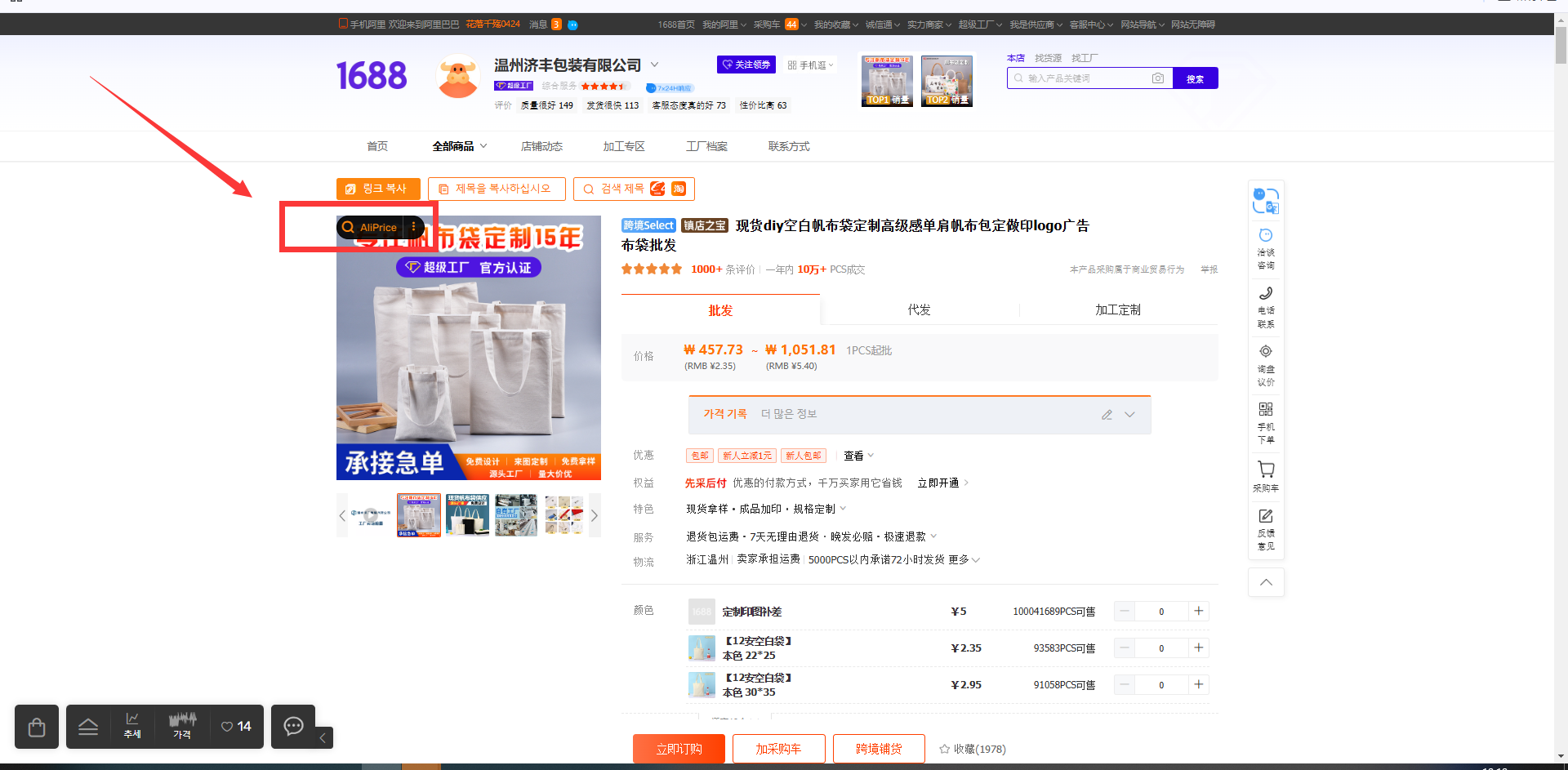Collapse the floating toolbar arrow
This screenshot has height=770, width=1568.
pyautogui.click(x=323, y=738)
